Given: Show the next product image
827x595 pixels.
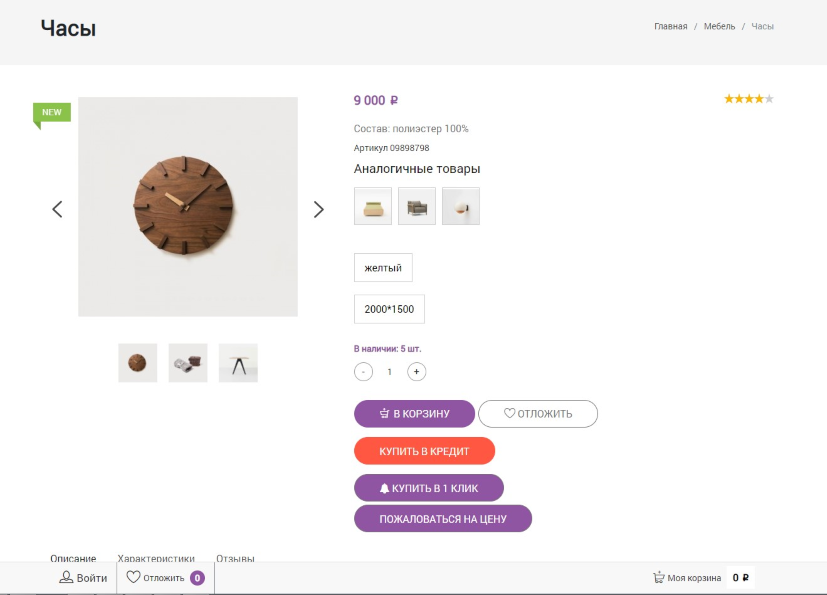Looking at the screenshot, I should [319, 209].
